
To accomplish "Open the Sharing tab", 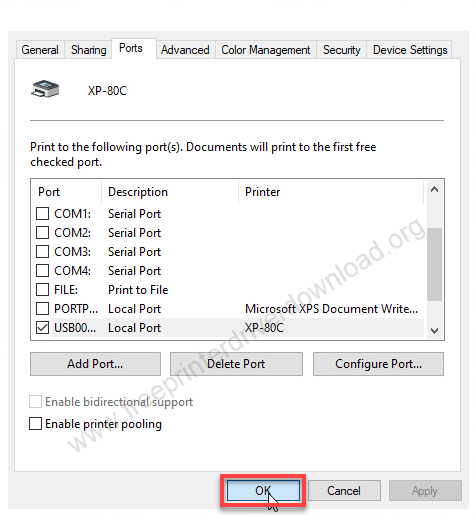I will (x=88, y=50).
